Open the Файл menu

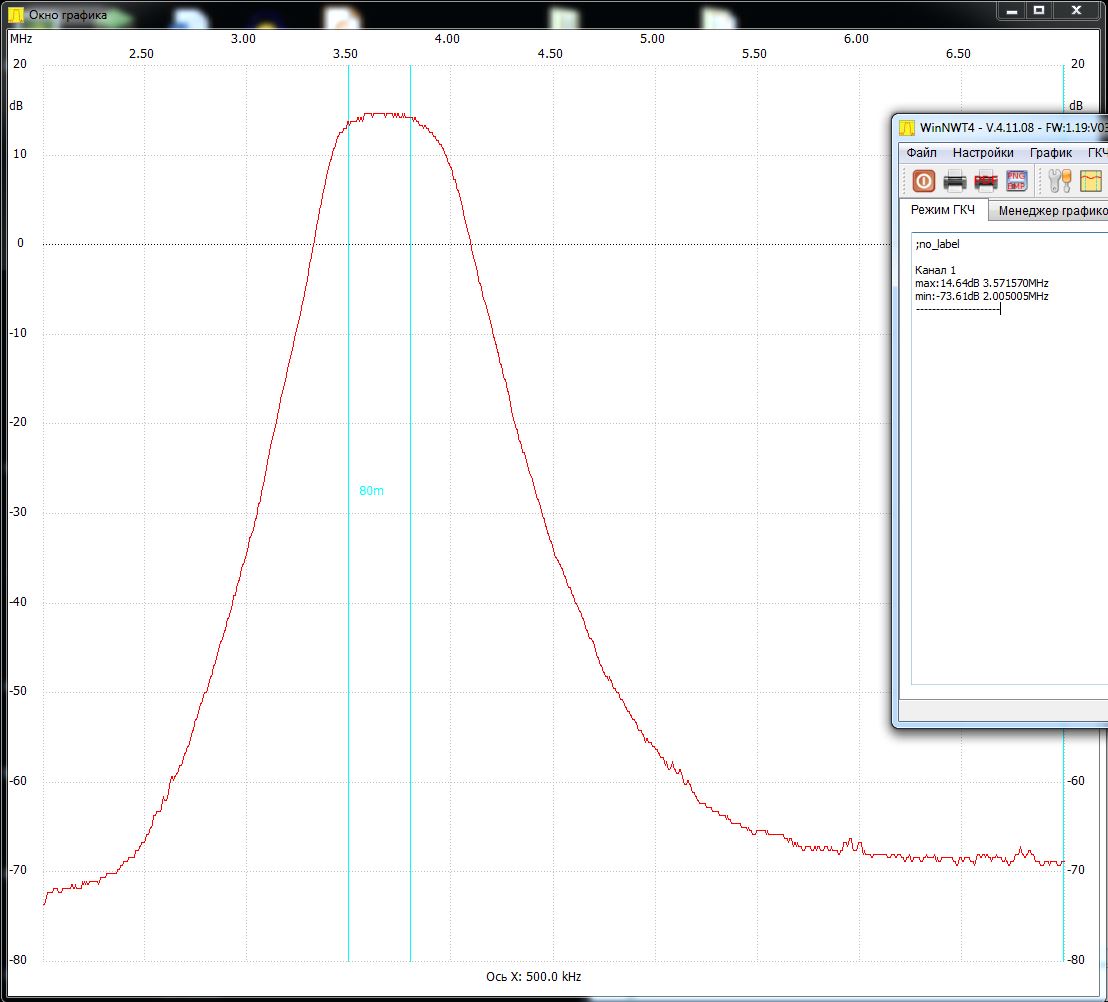click(x=921, y=153)
